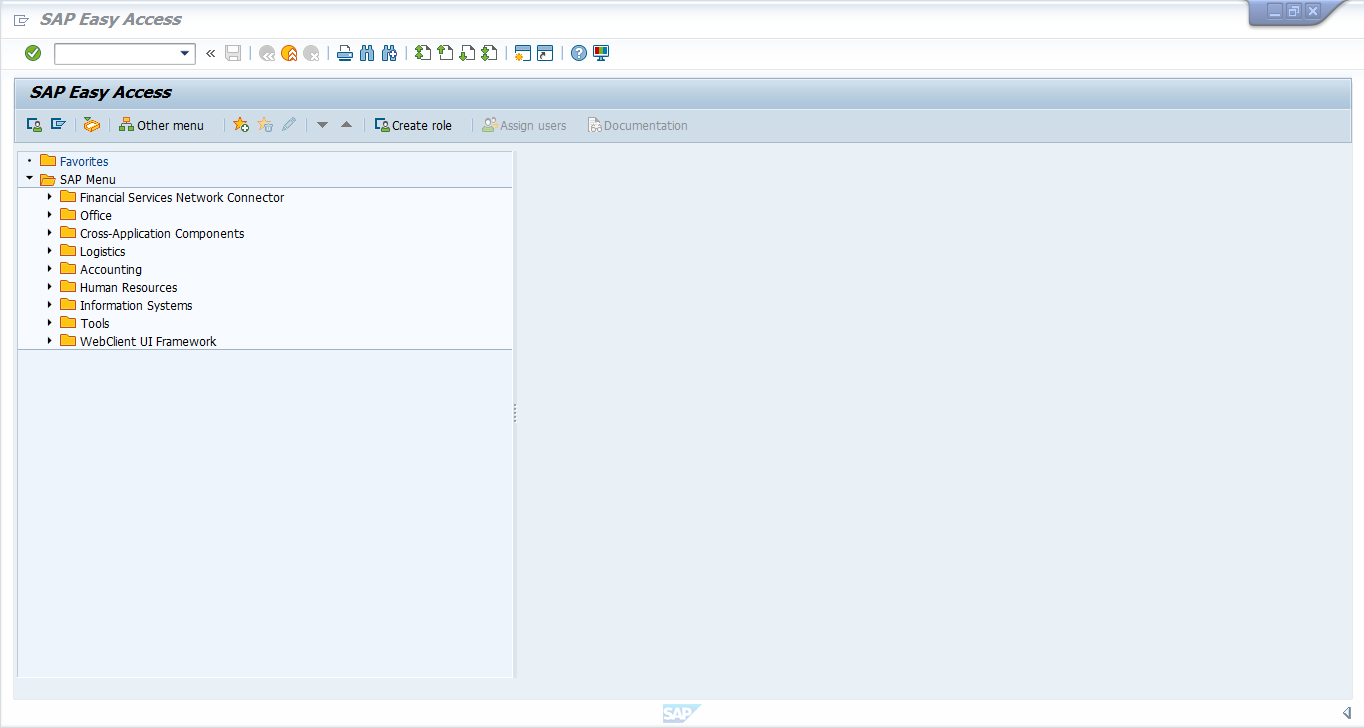Click the Last Page icon
The height and width of the screenshot is (728, 1364).
[489, 53]
